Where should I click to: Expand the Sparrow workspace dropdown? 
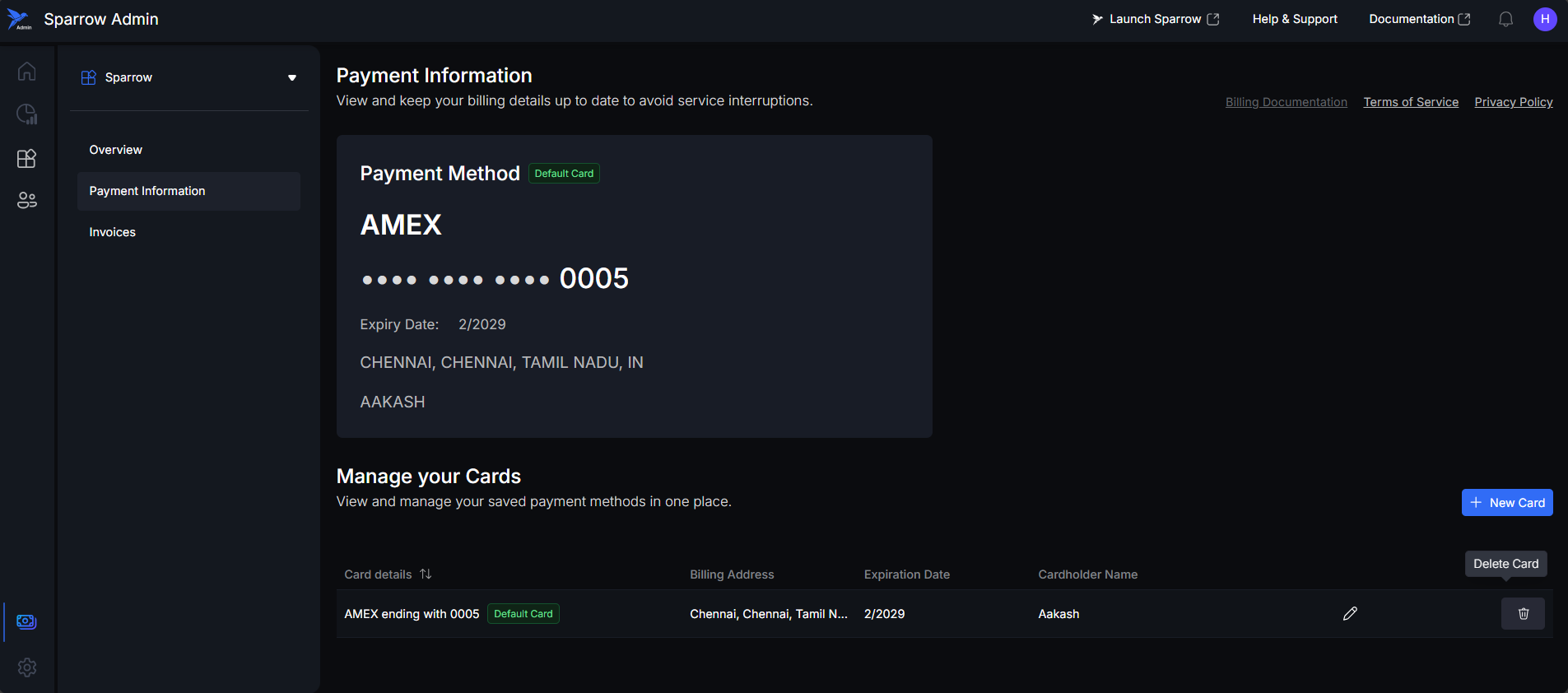pyautogui.click(x=291, y=77)
